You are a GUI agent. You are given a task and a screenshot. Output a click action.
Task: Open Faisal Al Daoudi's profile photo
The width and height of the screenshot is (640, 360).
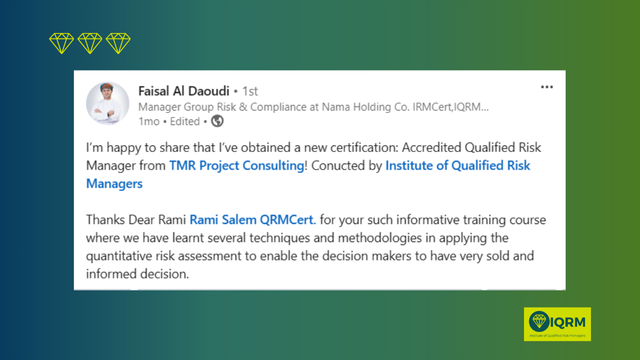(x=107, y=103)
